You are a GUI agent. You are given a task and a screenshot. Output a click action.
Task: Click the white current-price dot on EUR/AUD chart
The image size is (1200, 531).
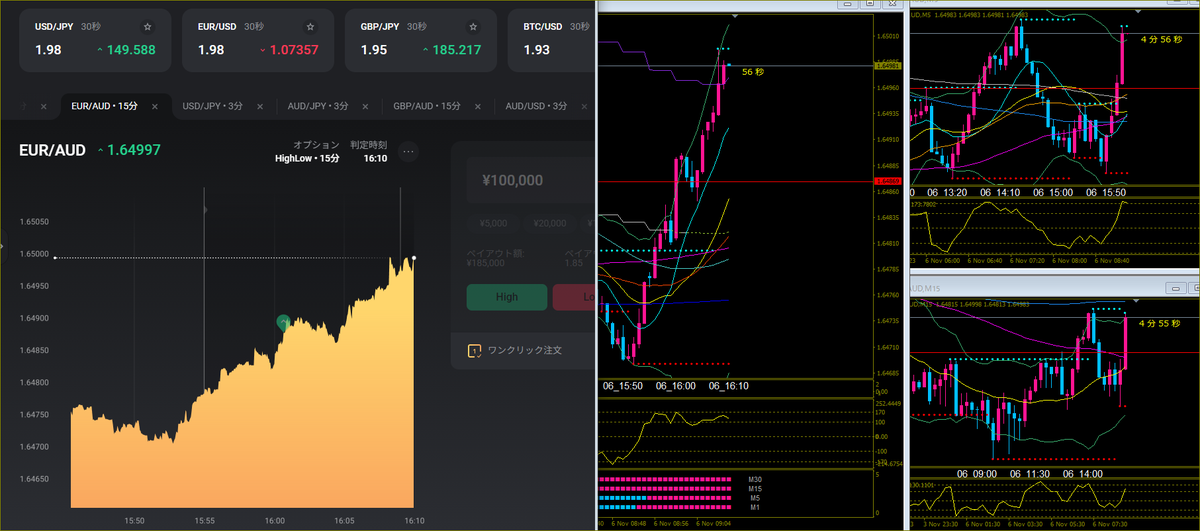click(x=414, y=258)
